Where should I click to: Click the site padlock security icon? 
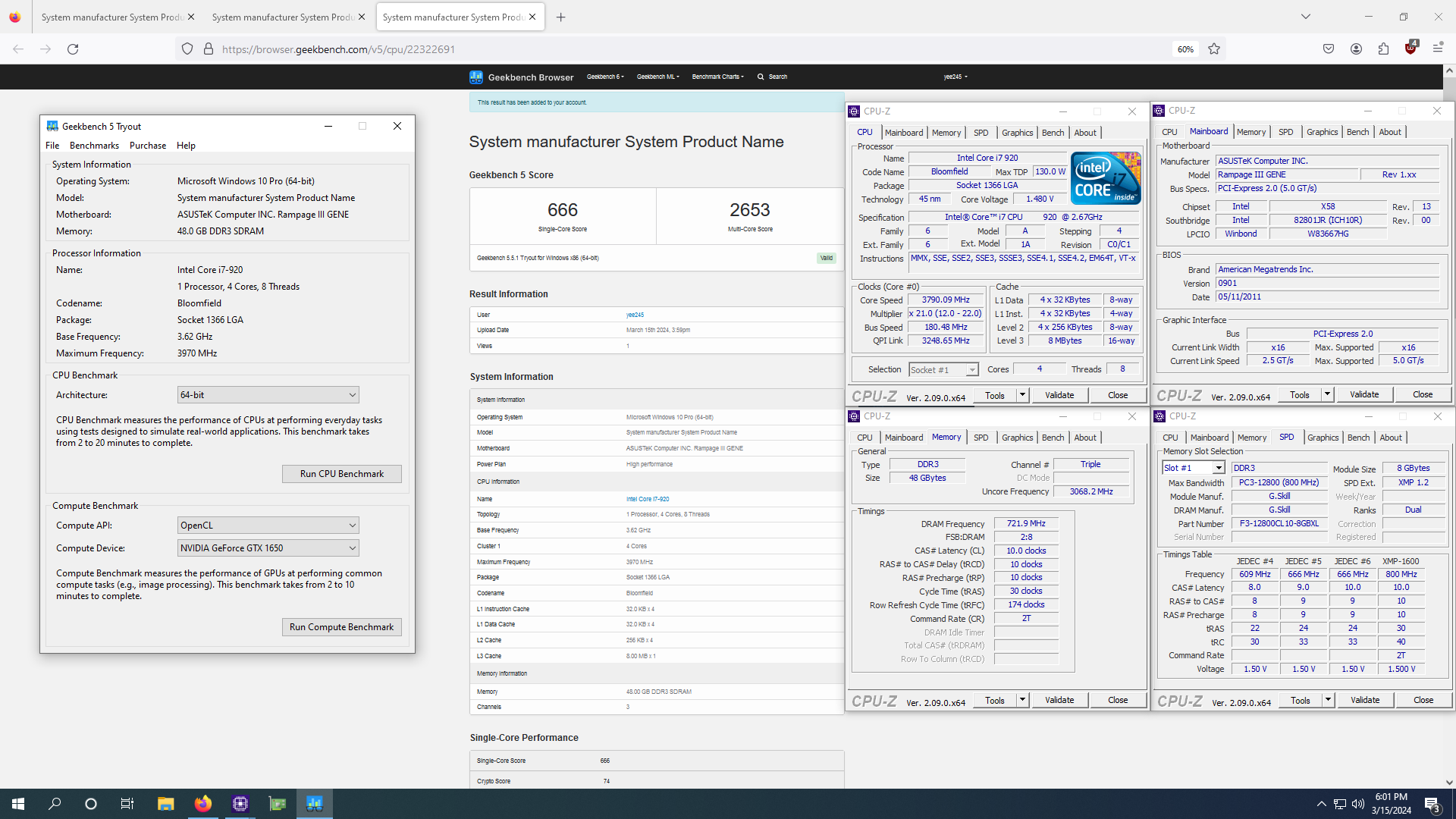pyautogui.click(x=208, y=49)
